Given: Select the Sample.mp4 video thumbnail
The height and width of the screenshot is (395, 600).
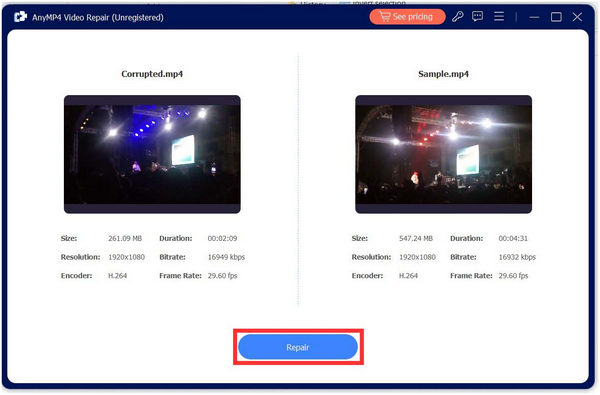Looking at the screenshot, I should [443, 154].
